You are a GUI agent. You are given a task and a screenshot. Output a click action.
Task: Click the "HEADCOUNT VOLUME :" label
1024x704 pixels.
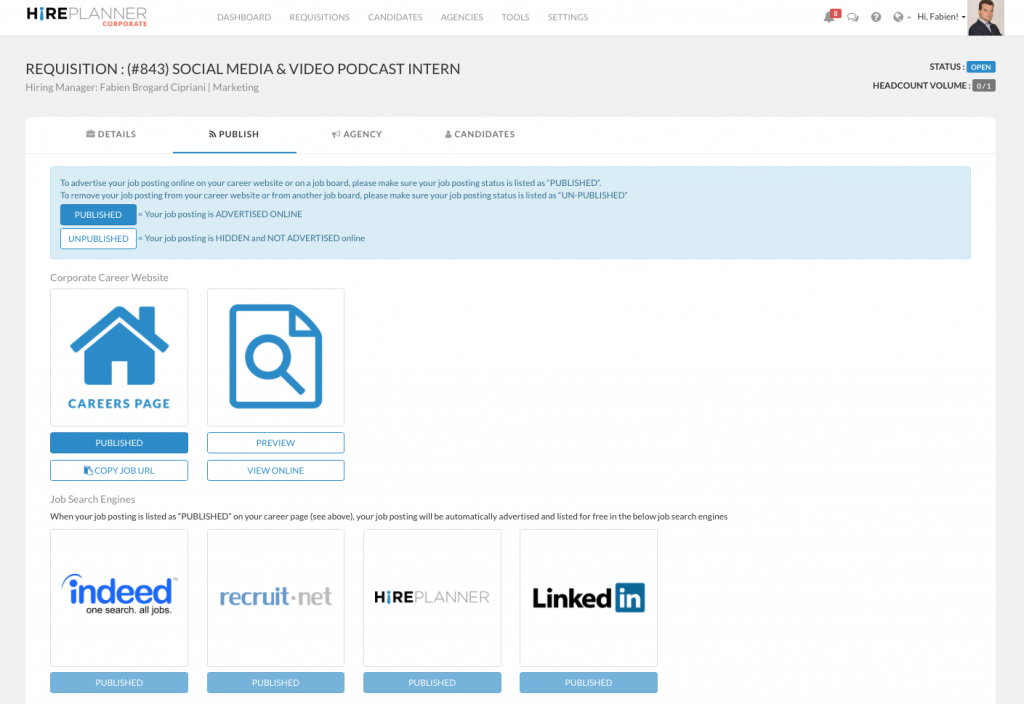(x=921, y=86)
